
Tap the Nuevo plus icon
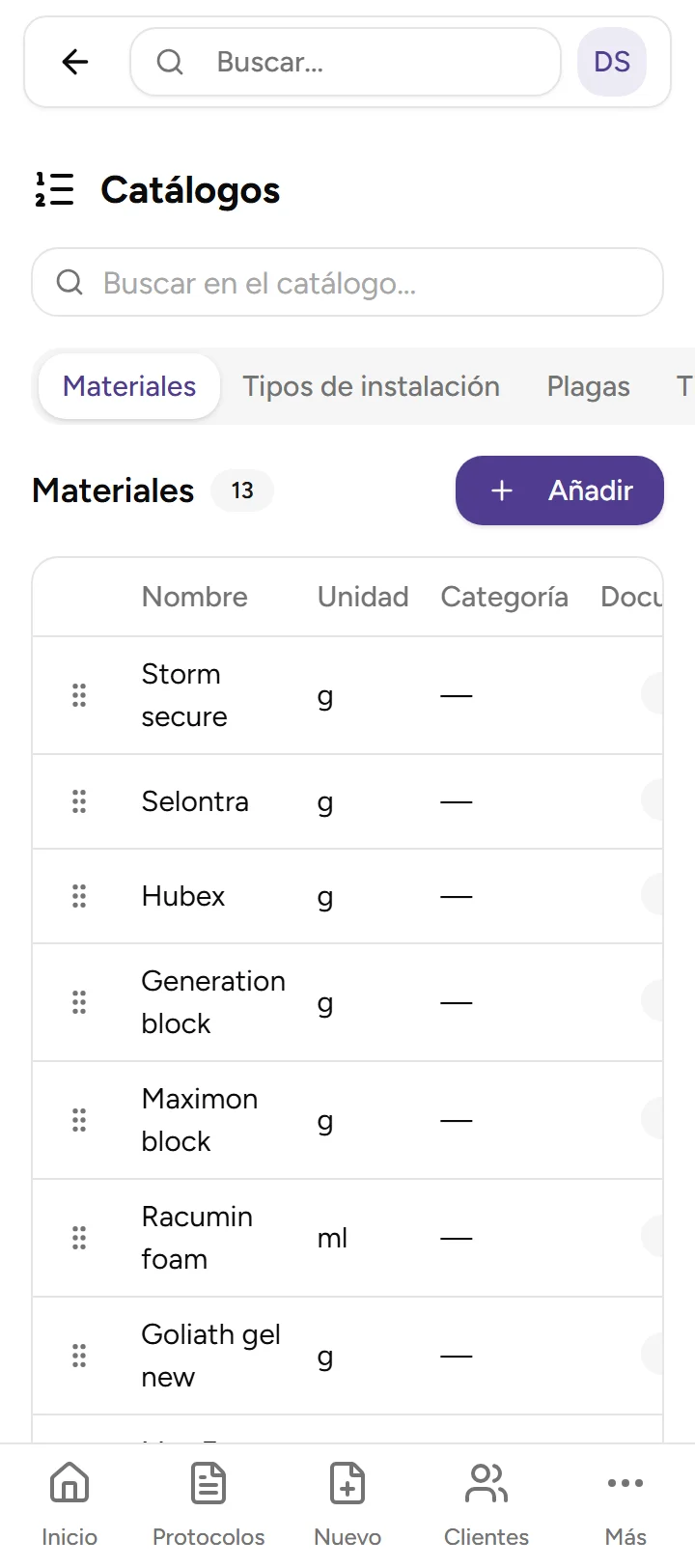[x=347, y=1483]
